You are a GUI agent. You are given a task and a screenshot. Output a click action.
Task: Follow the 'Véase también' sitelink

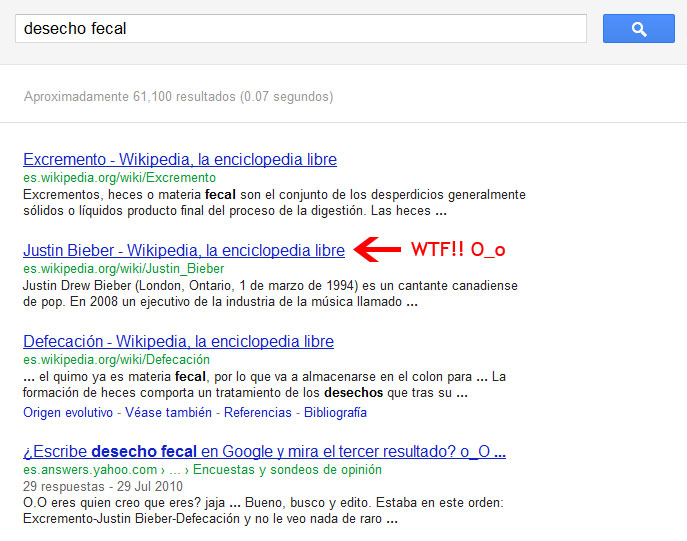[x=168, y=412]
